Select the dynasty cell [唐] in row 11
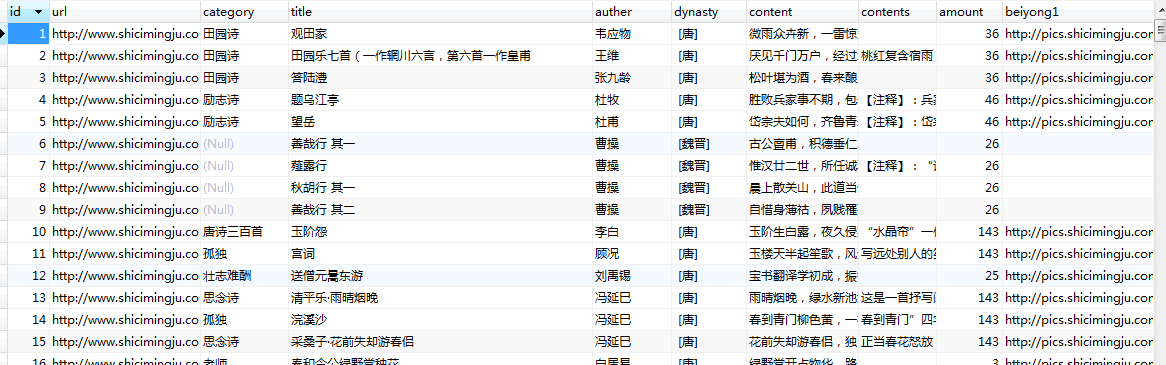Screen dimensions: 1166x365 (x=709, y=253)
